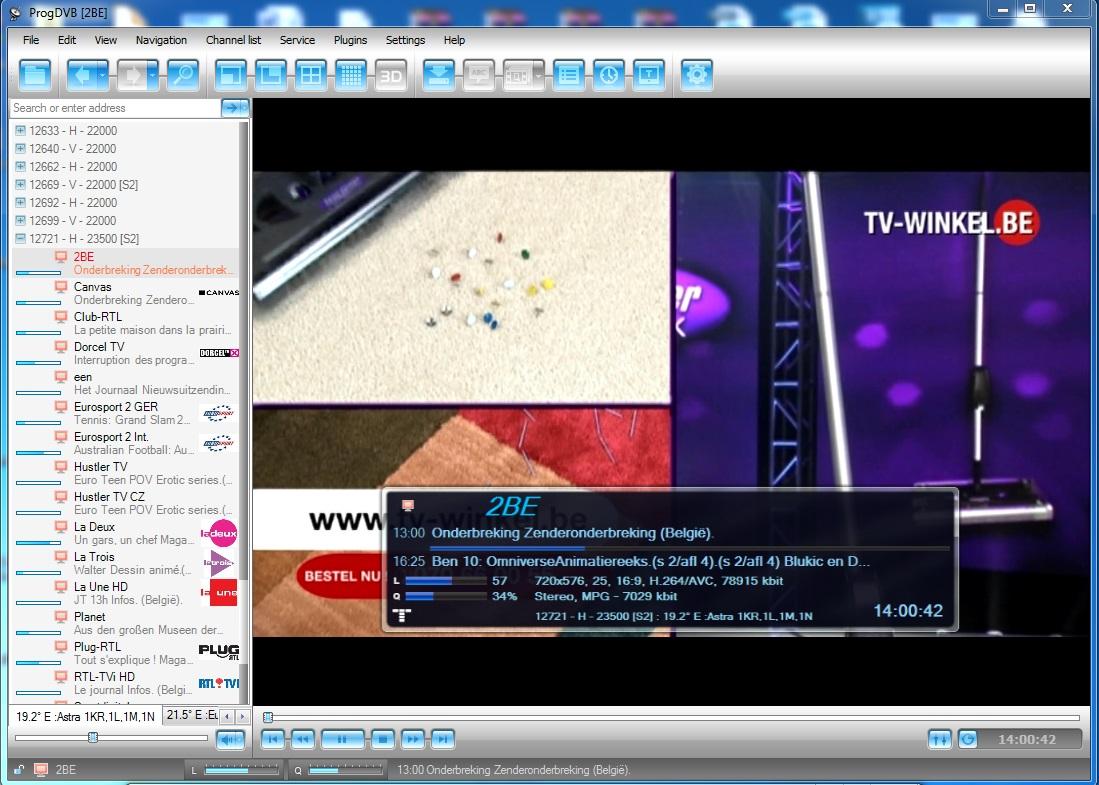Collapse the 12721 - H - 23500 [S2] transponder
Viewport: 1099px width, 785px height.
[20, 238]
